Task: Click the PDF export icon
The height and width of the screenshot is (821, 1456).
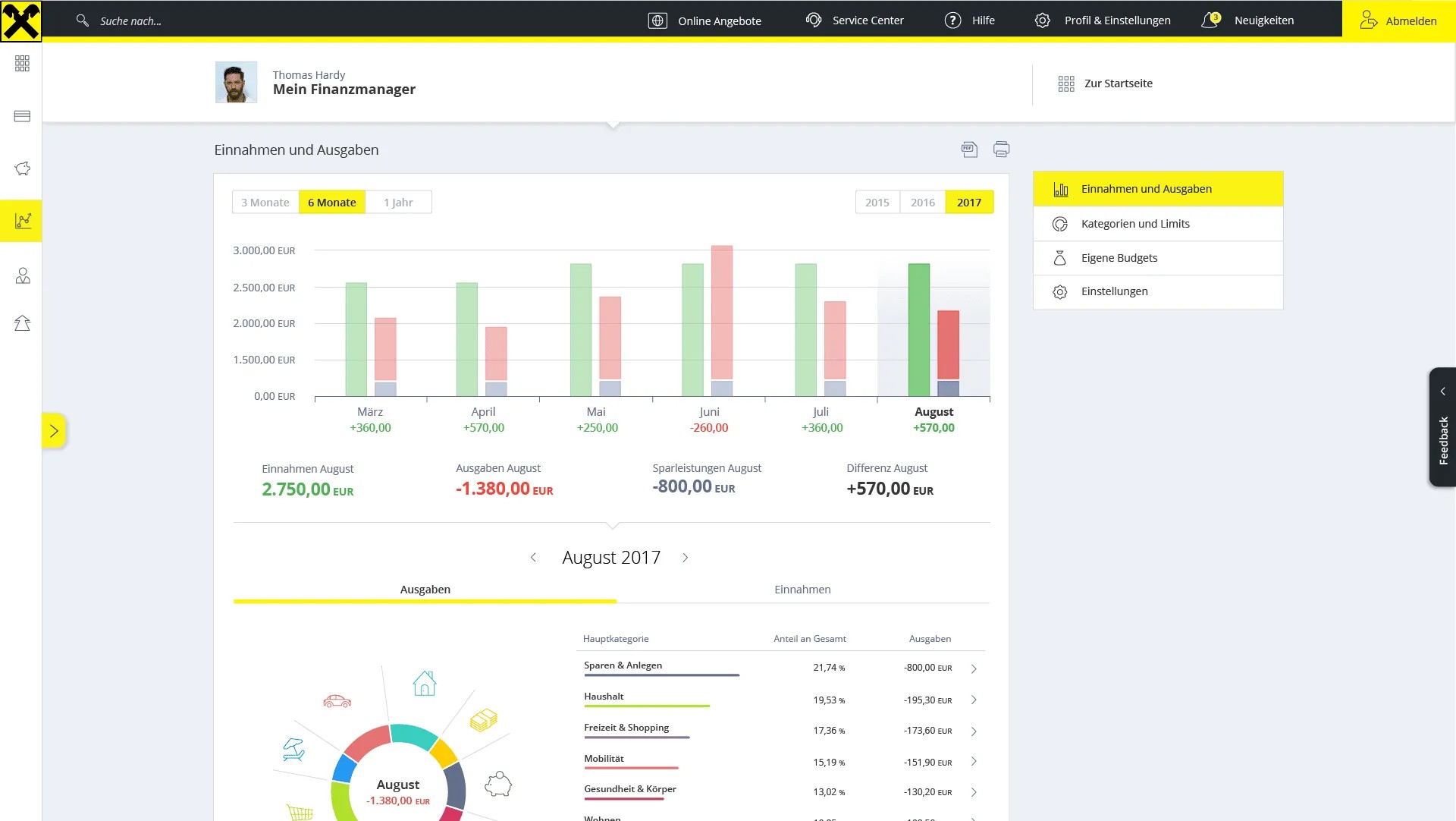Action: click(969, 149)
